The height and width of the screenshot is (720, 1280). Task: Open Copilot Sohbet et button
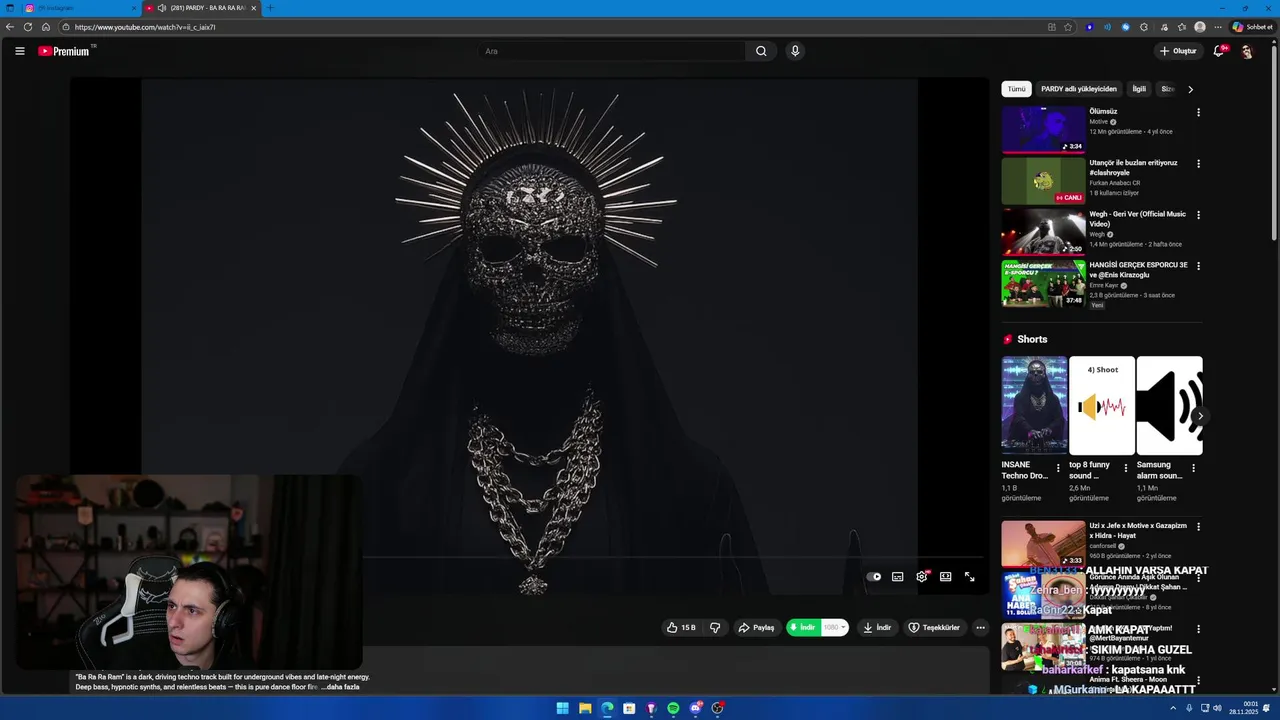pos(1253,27)
